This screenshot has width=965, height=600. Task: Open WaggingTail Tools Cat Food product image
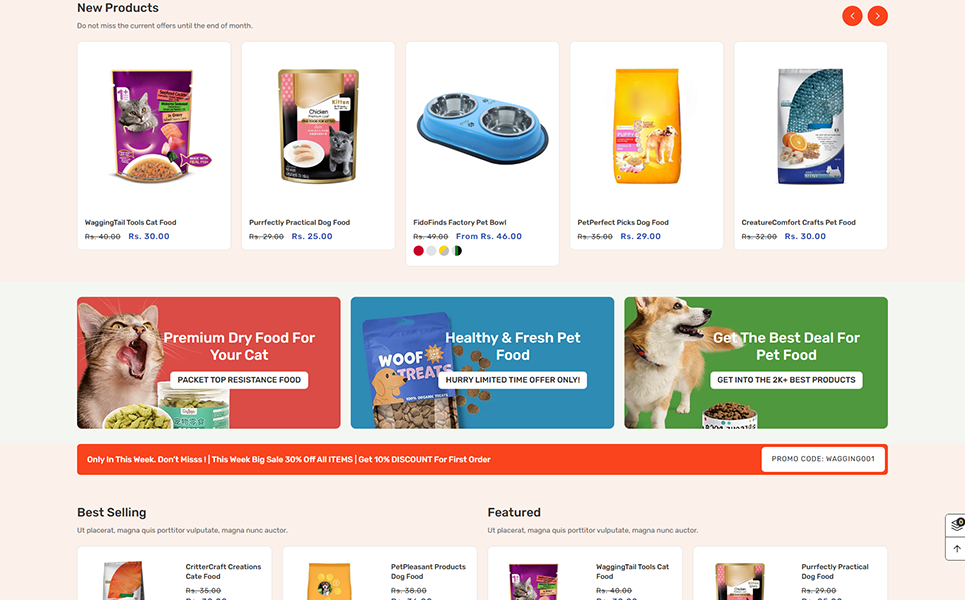pos(154,126)
